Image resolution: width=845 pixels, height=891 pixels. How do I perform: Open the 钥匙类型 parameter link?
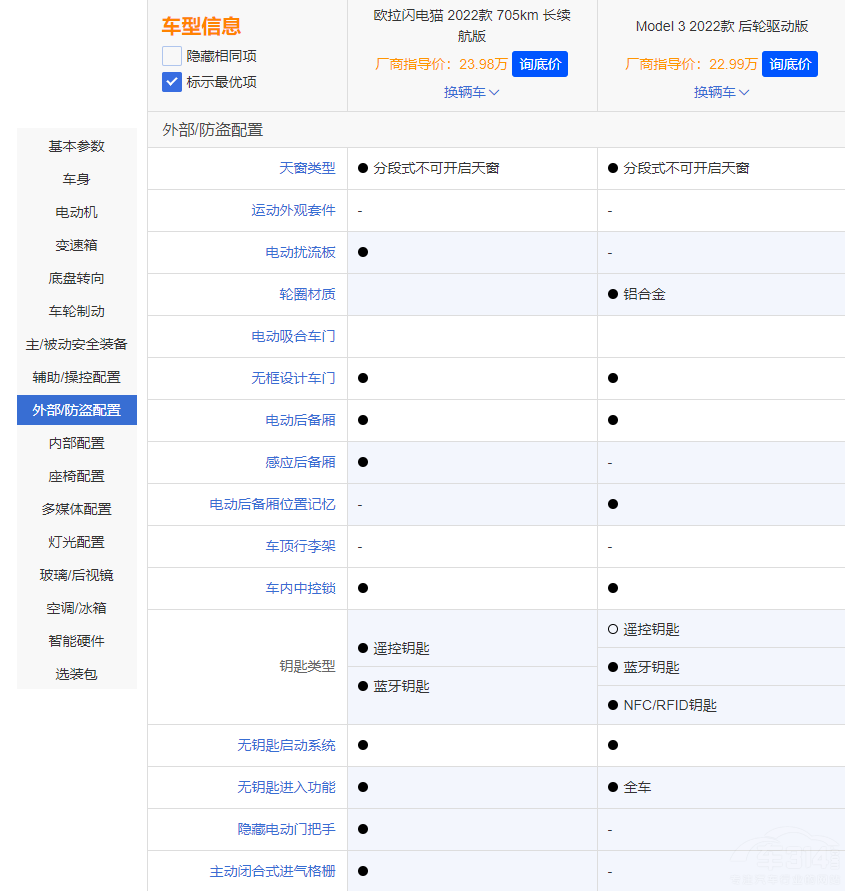(x=307, y=666)
